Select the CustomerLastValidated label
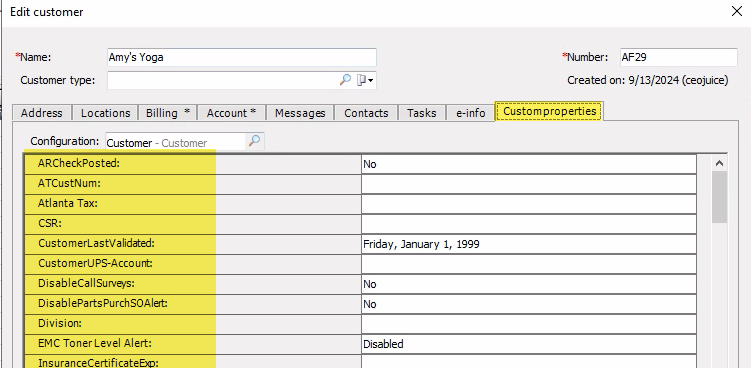This screenshot has width=751, height=368. click(96, 243)
